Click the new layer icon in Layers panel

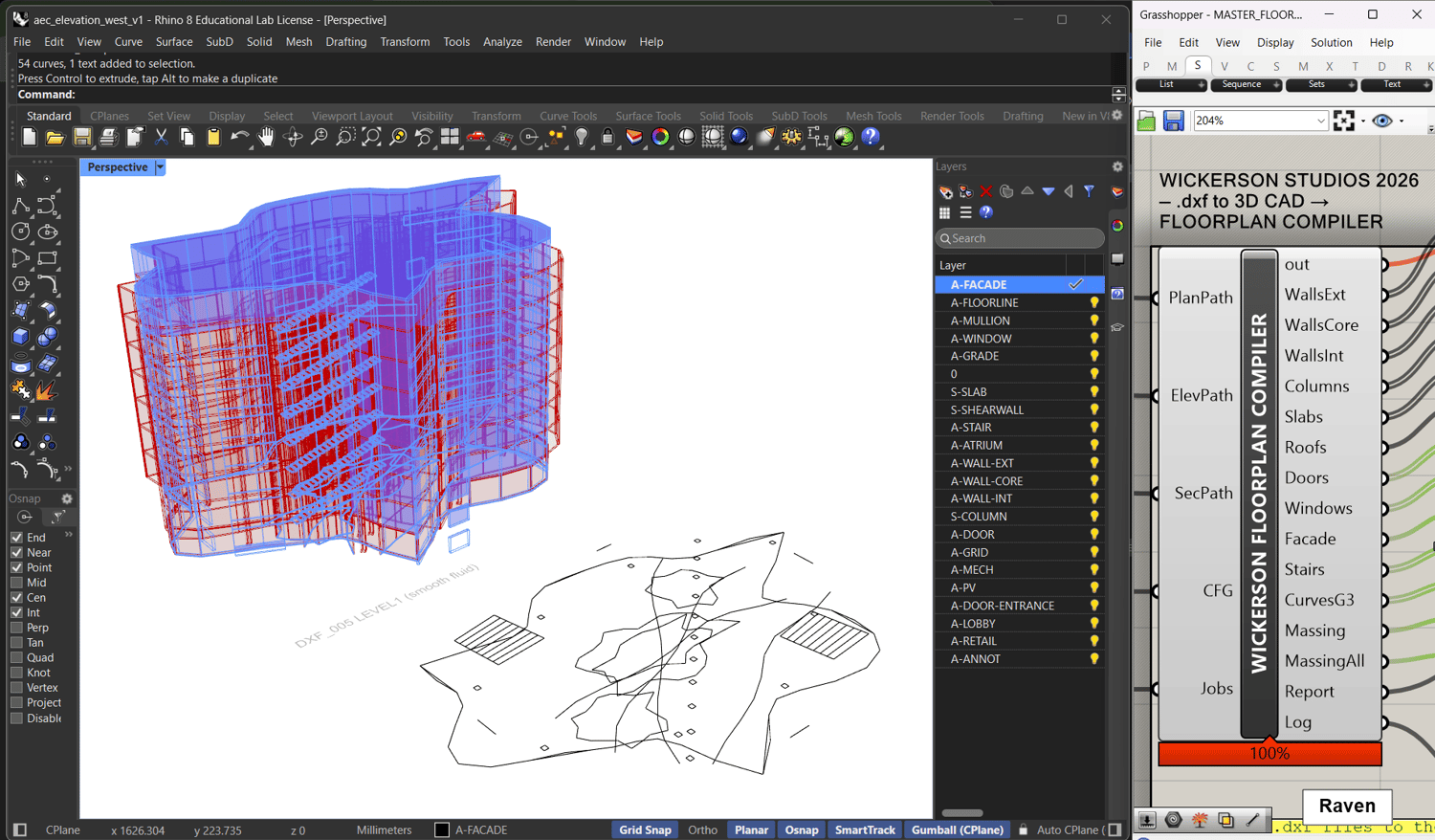[945, 191]
